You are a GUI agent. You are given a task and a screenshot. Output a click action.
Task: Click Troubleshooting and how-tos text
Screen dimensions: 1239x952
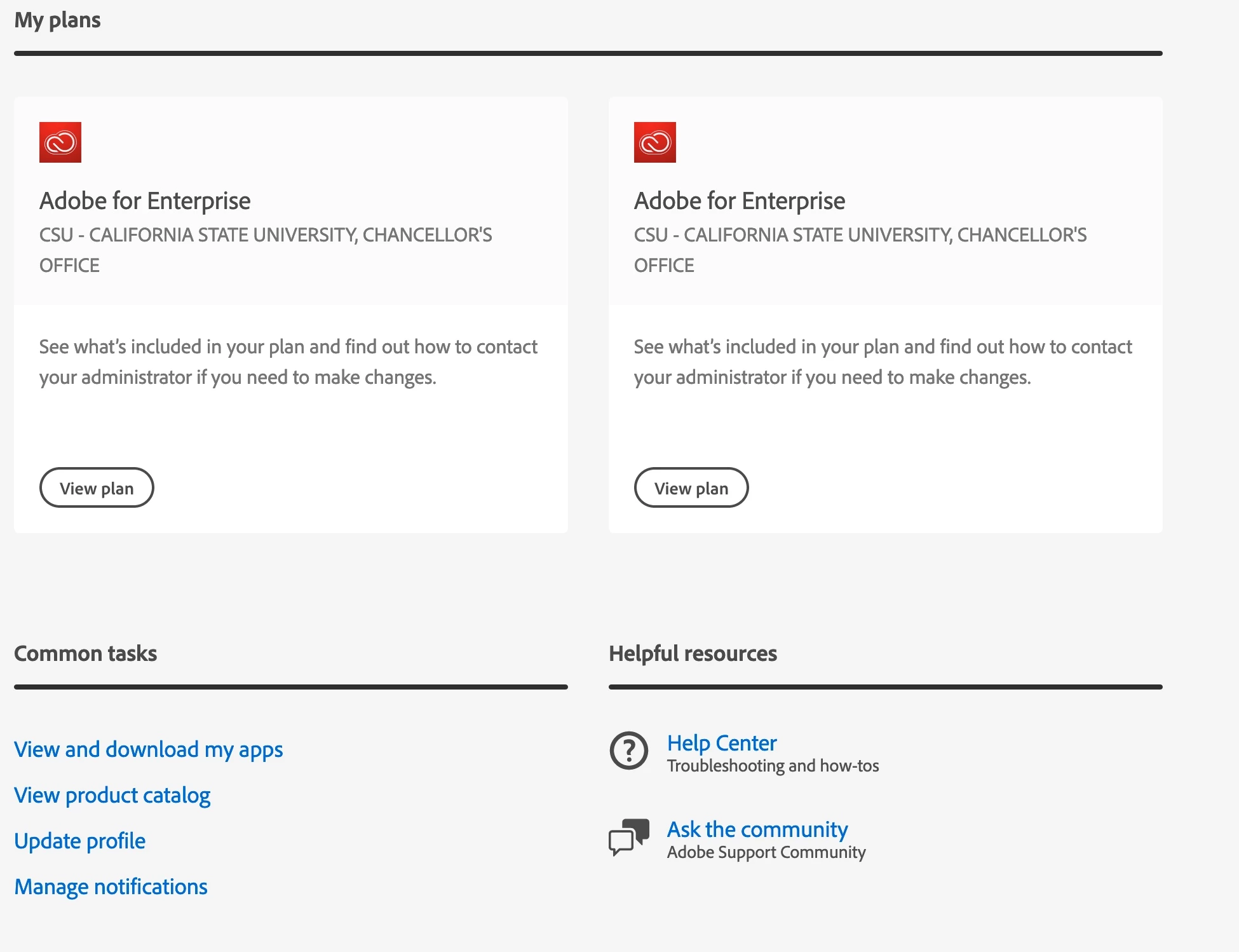(773, 766)
